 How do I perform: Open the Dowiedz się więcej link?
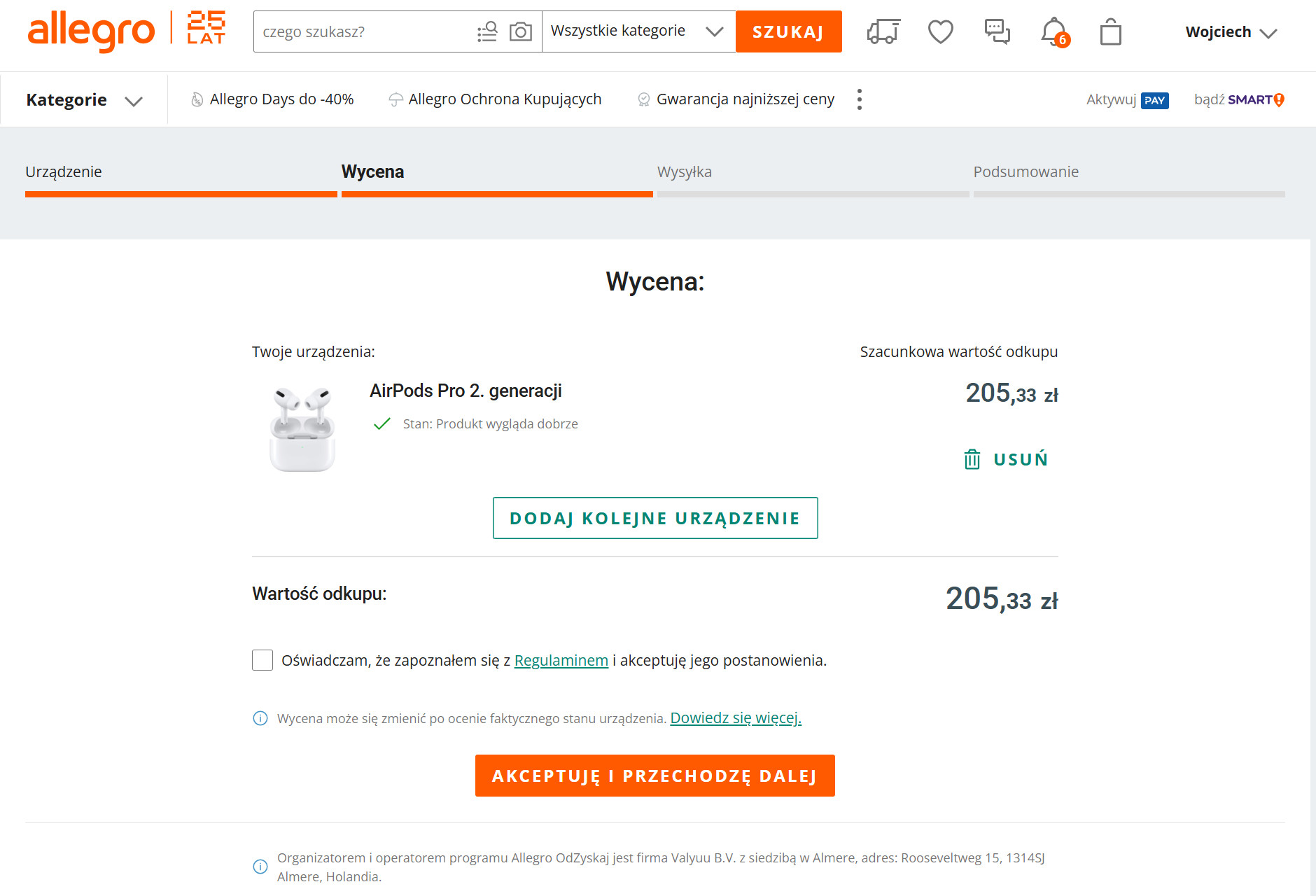click(735, 718)
